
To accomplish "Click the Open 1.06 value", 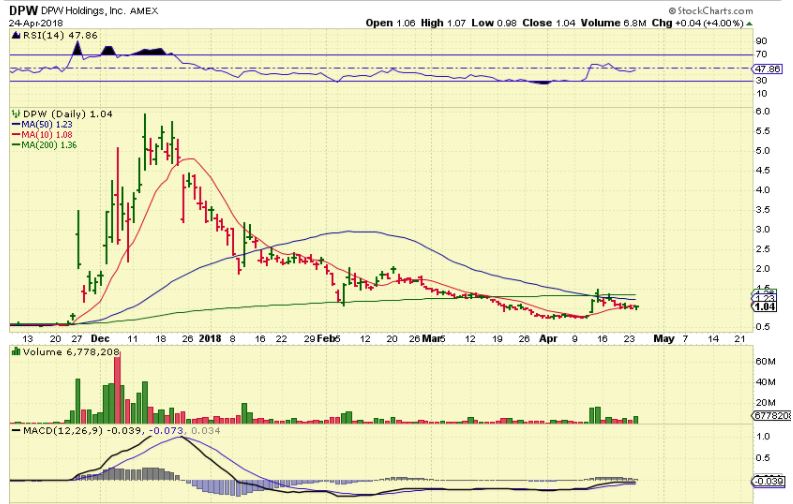I will click(390, 23).
